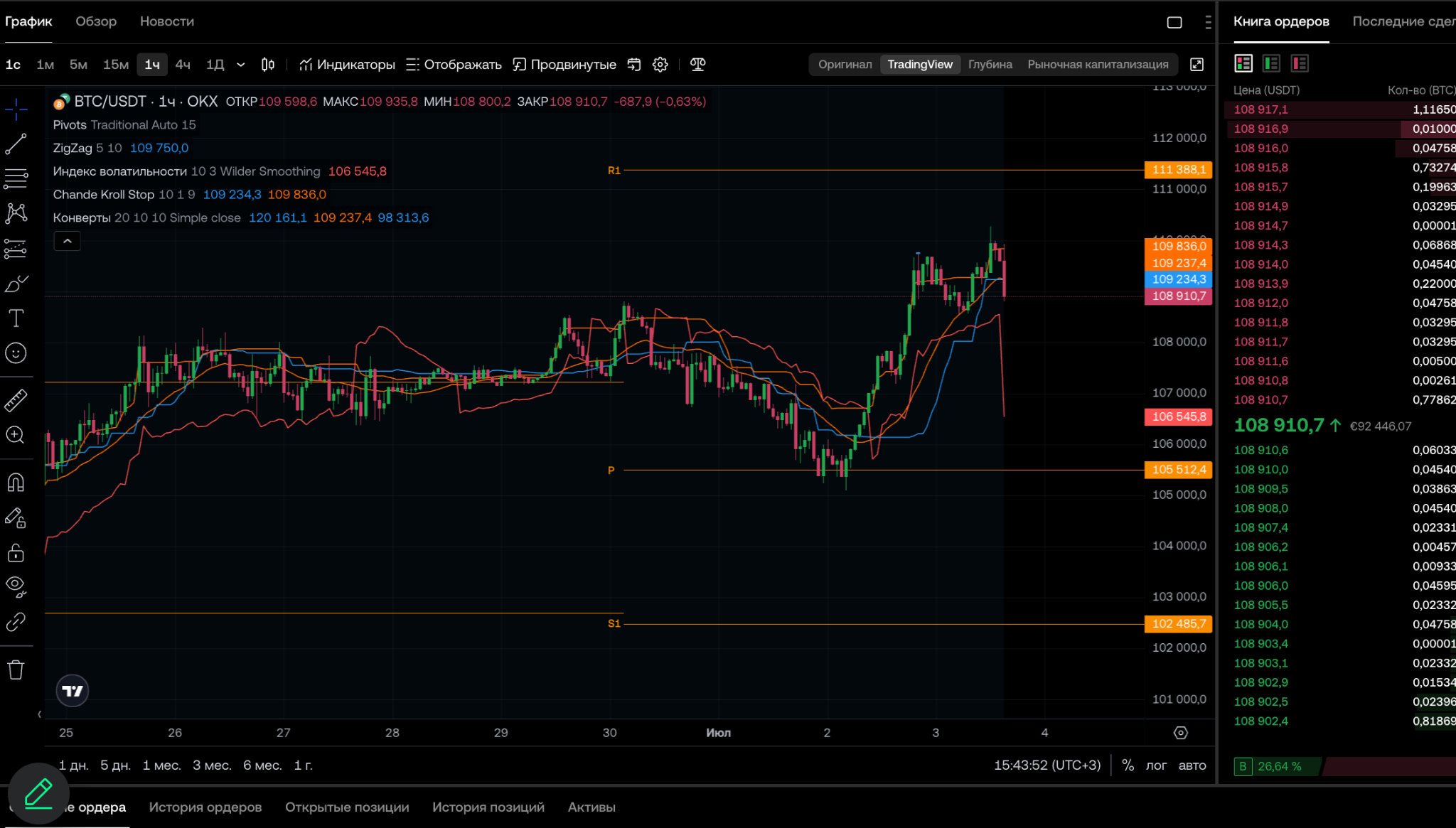Select the 1Д timeframe
The height and width of the screenshot is (828, 1456).
[215, 65]
